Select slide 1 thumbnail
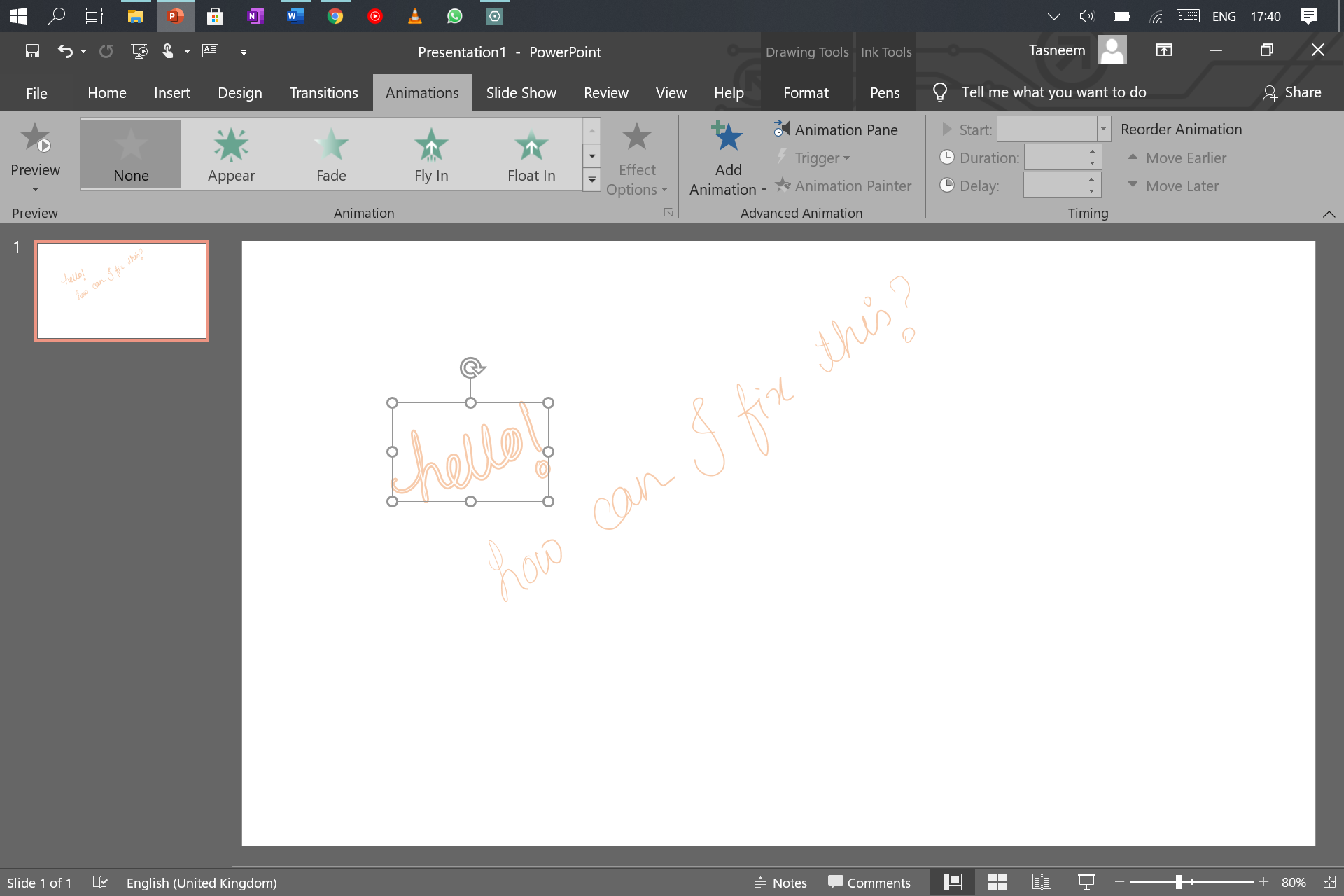This screenshot has height=896, width=1344. pyautogui.click(x=122, y=291)
